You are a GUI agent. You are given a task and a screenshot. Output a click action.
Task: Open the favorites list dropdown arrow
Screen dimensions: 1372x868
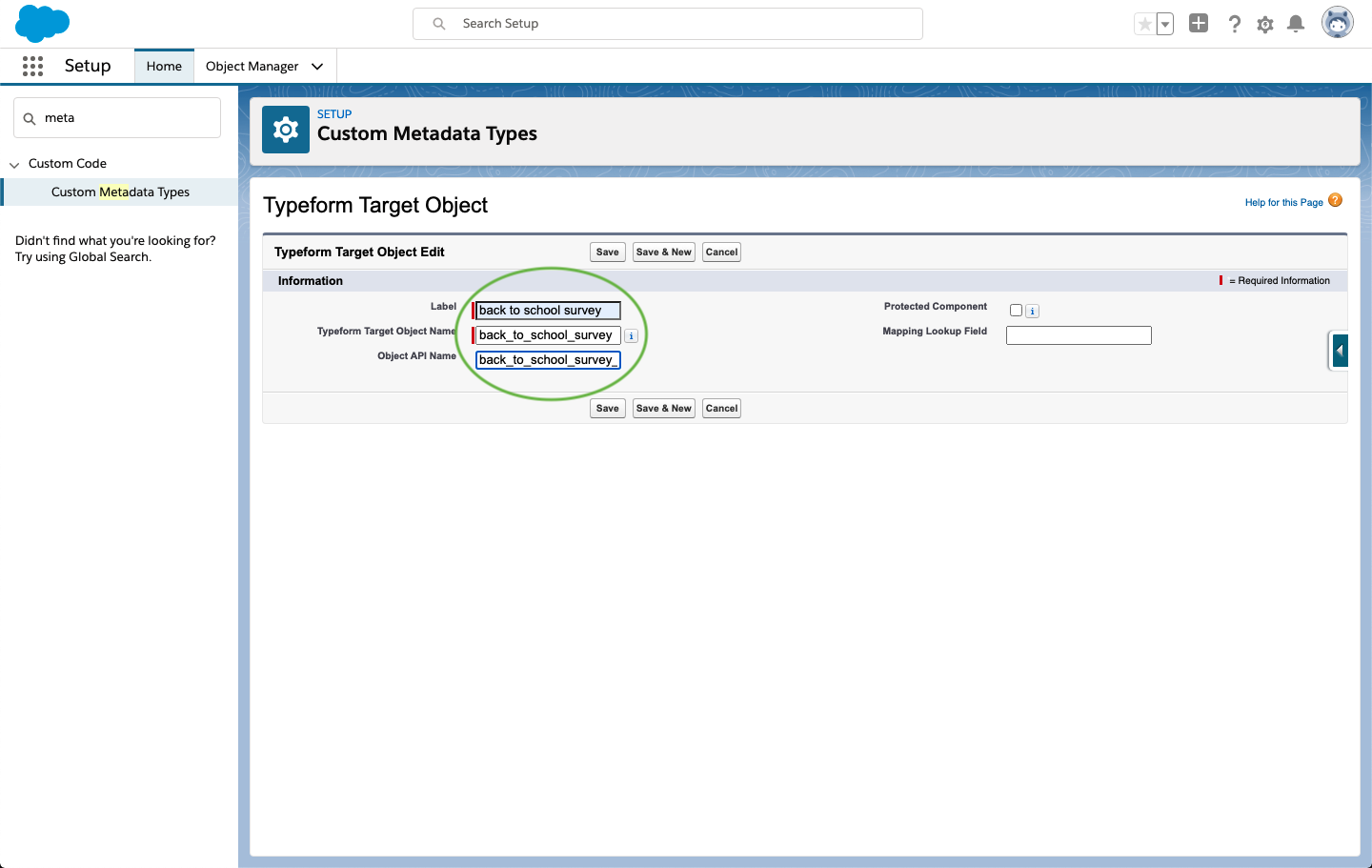point(1164,24)
